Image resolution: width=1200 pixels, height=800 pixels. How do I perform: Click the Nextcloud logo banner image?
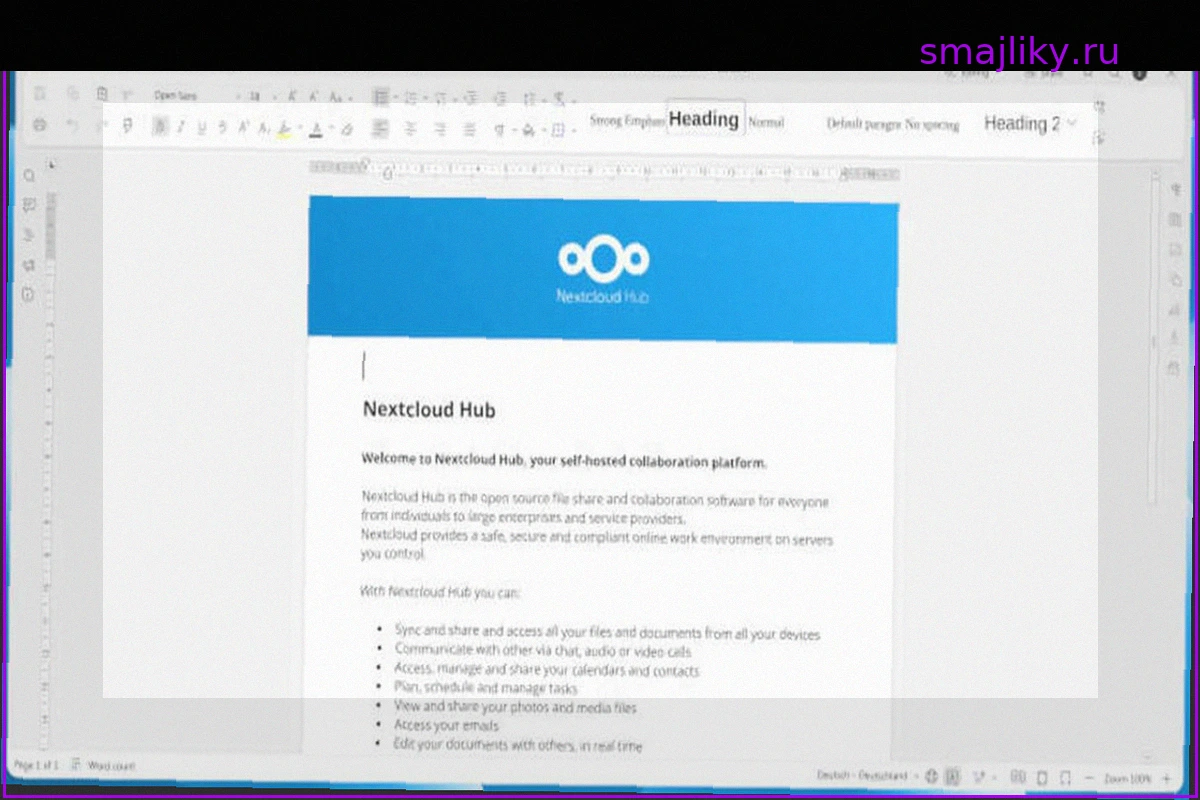[x=603, y=268]
